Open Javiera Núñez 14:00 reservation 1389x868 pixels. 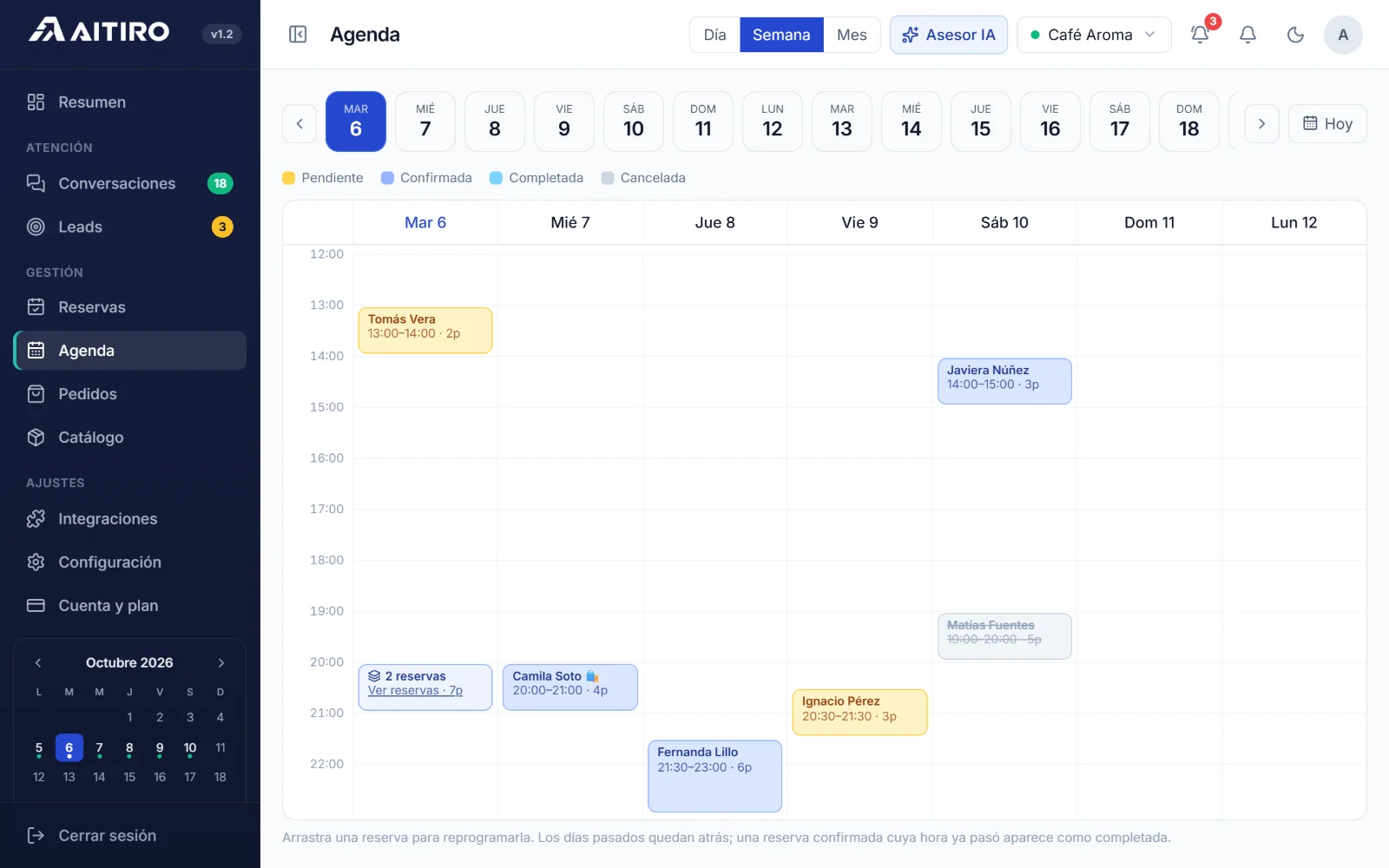tap(1004, 381)
